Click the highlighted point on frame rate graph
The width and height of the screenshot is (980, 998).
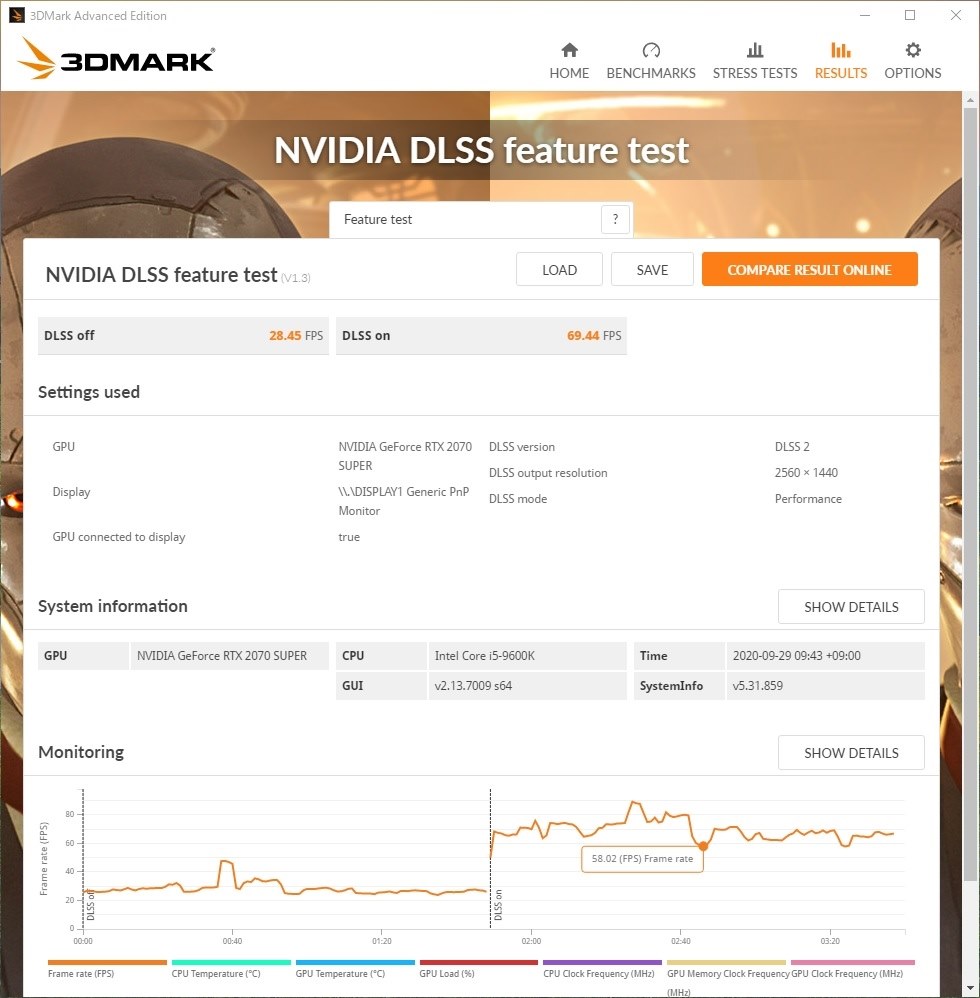pyautogui.click(x=703, y=846)
